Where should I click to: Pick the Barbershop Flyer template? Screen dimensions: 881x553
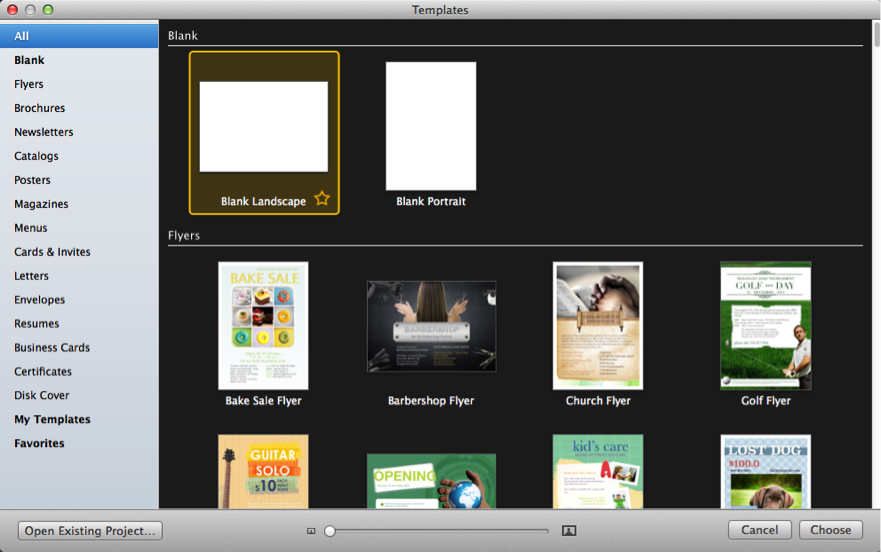(431, 326)
